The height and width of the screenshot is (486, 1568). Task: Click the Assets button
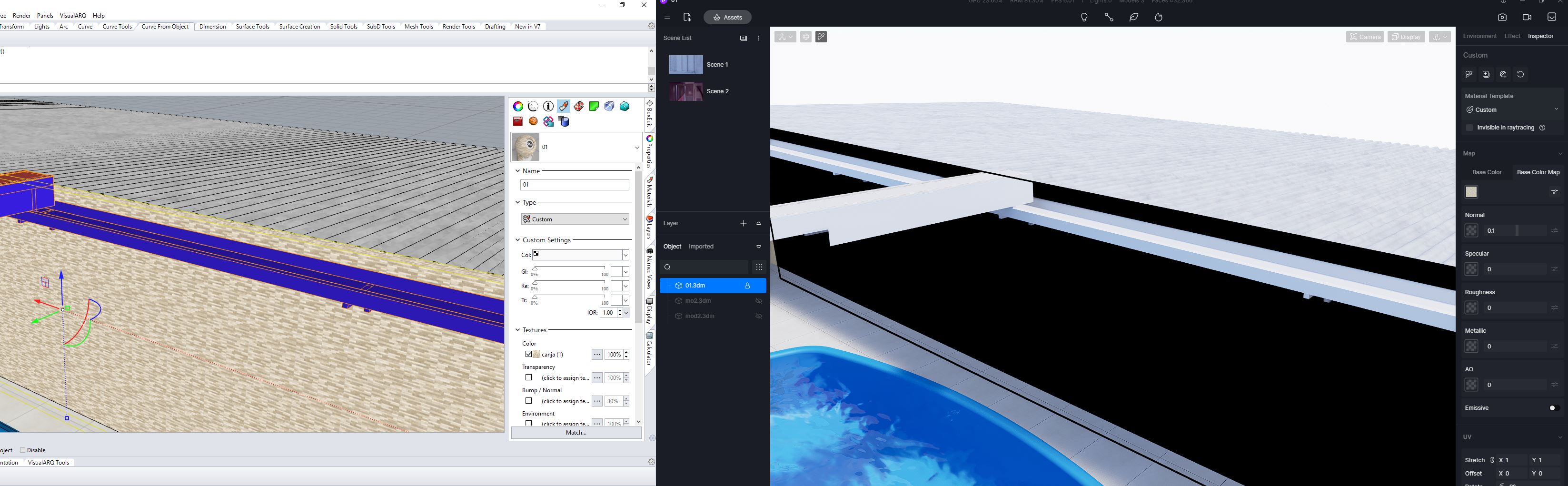click(727, 18)
